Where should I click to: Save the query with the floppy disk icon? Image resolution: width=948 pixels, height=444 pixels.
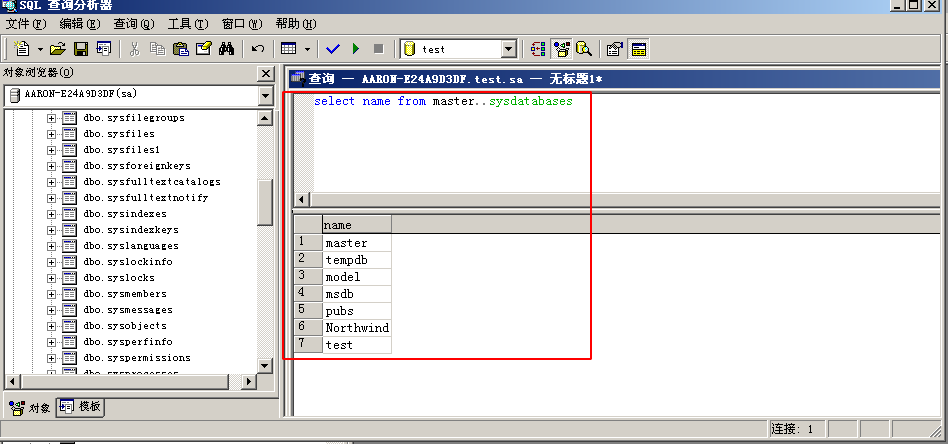[x=80, y=49]
